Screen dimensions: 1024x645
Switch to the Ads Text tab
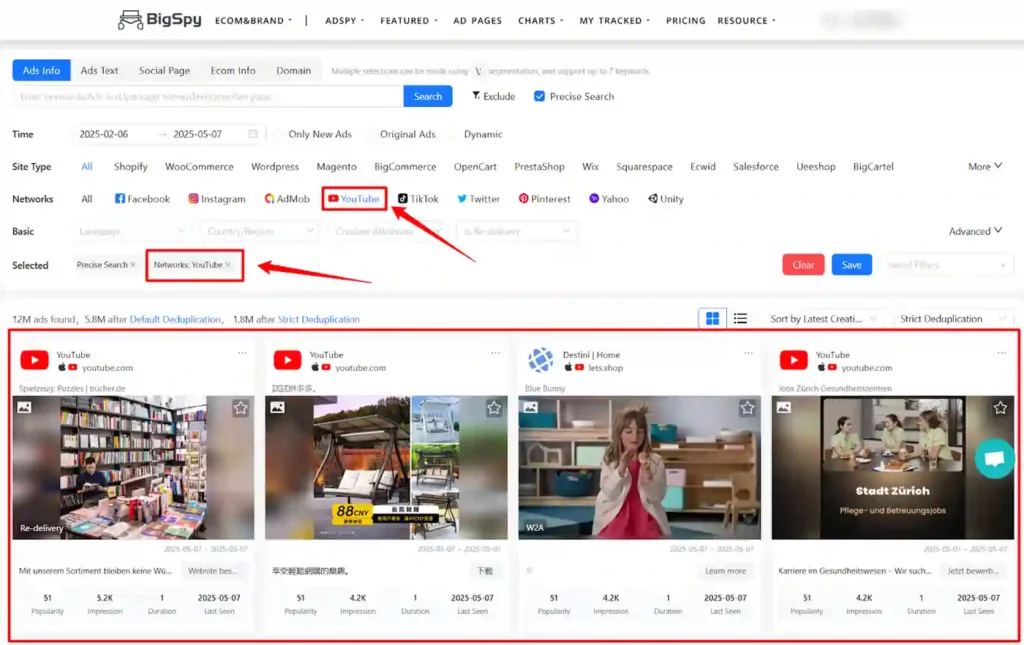[x=99, y=70]
